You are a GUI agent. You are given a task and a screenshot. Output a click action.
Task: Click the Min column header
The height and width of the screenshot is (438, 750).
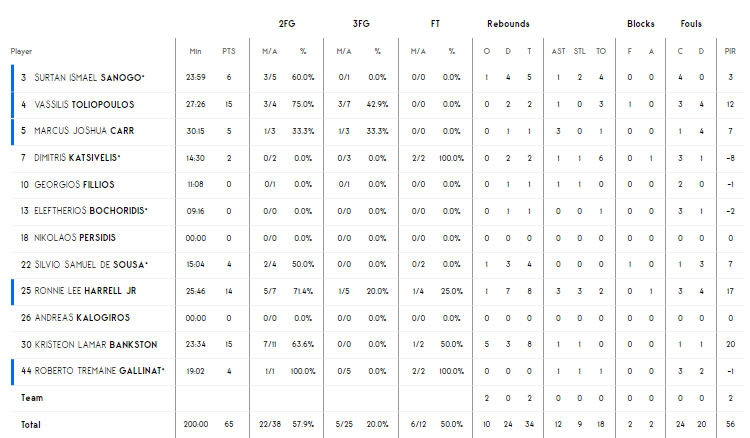tap(195, 51)
